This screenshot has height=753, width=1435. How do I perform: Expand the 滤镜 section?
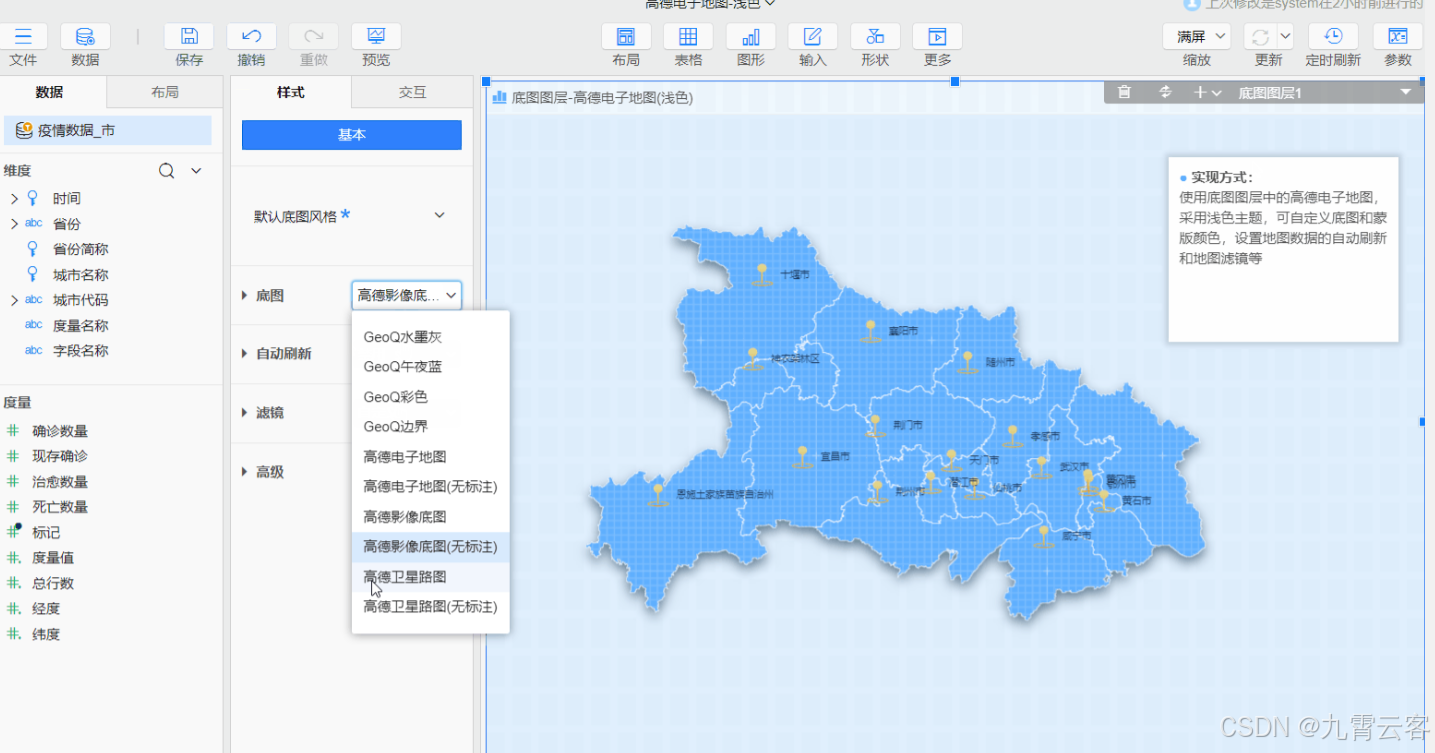[x=245, y=412]
